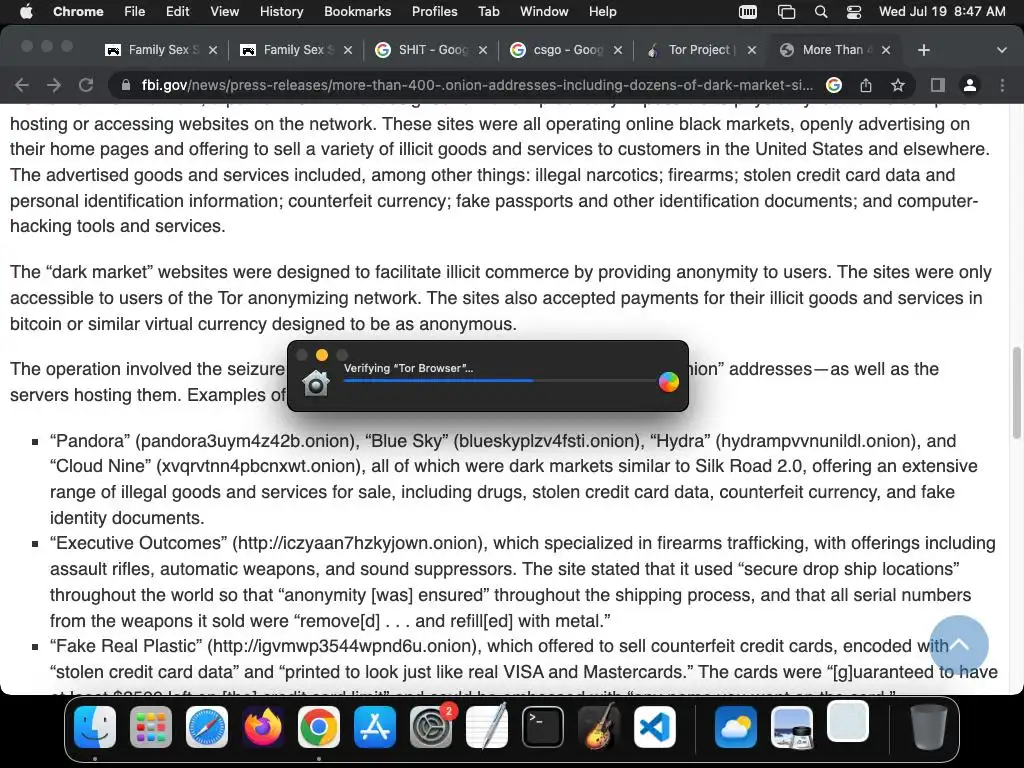This screenshot has width=1024, height=768.
Task: Open the Chrome profile avatar
Action: point(970,85)
